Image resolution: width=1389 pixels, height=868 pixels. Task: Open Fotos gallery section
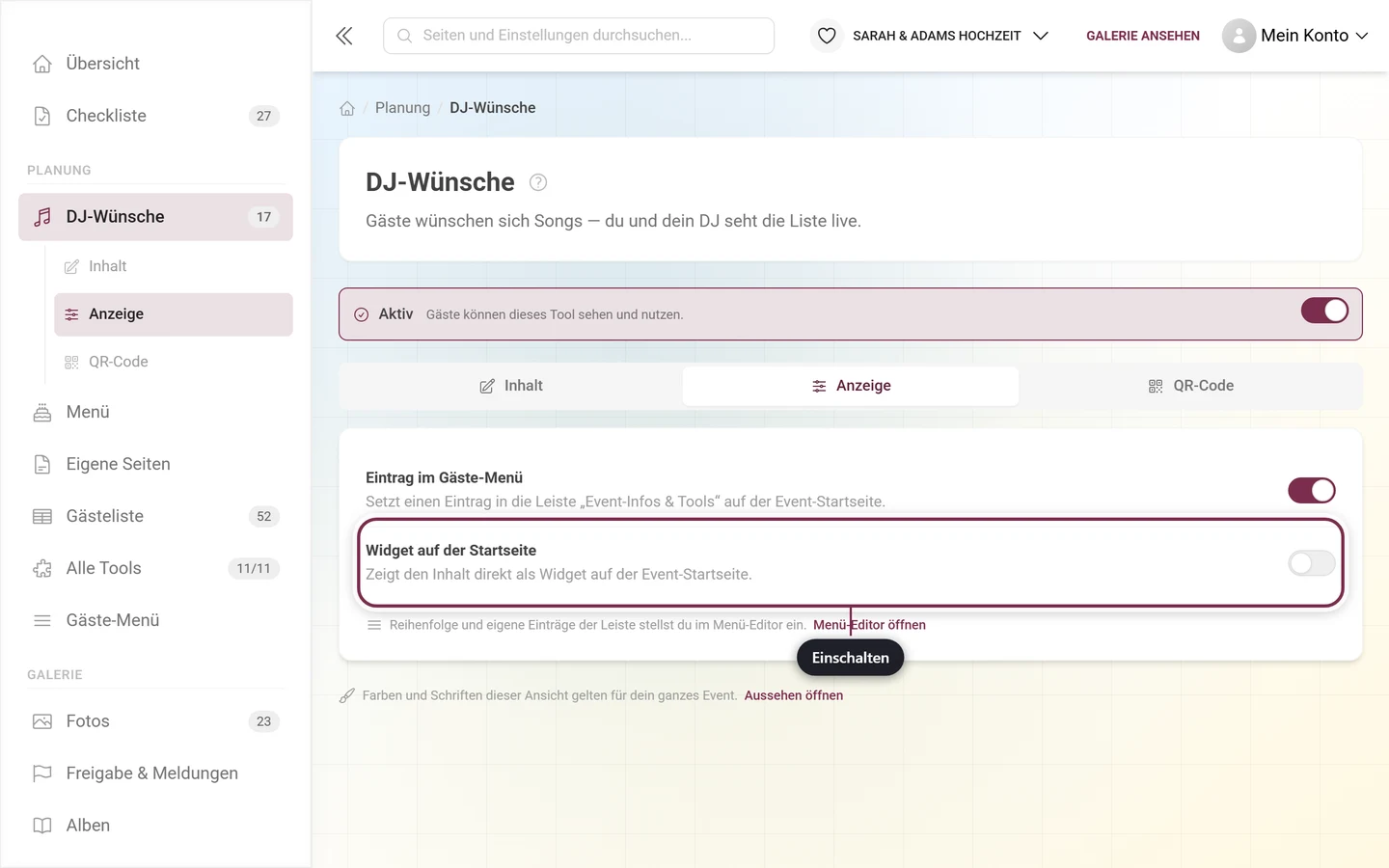(155, 721)
